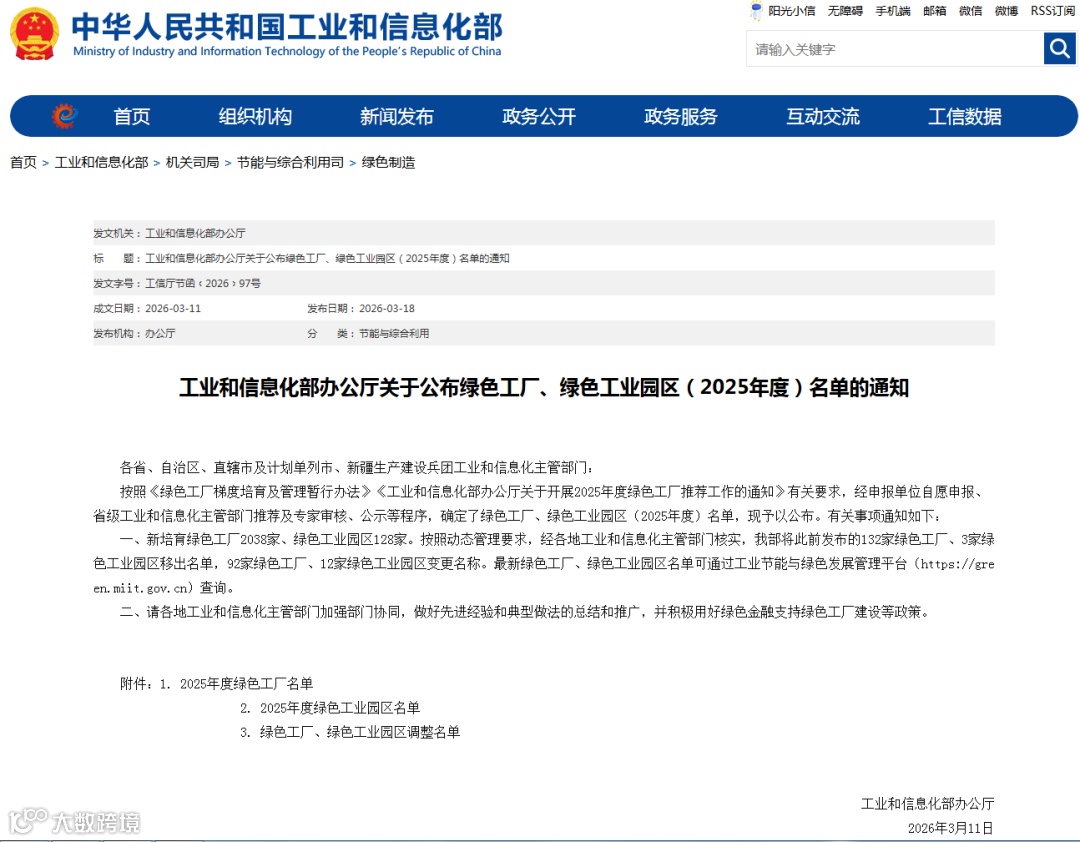Click the search magnifier button
This screenshot has height=842, width=1080.
point(1059,49)
